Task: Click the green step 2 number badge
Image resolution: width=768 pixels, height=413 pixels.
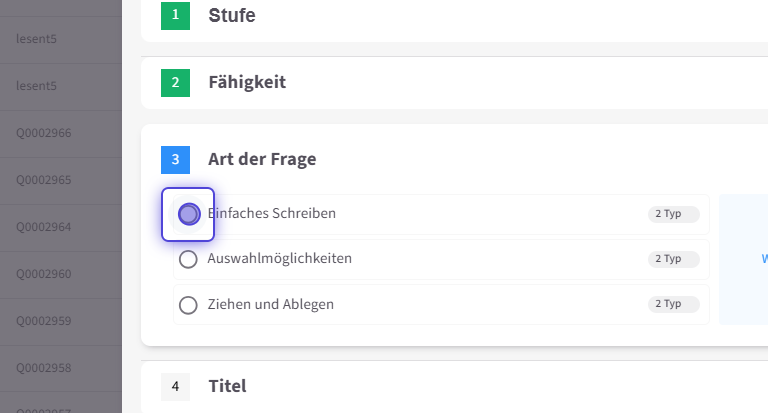Action: 175,82
